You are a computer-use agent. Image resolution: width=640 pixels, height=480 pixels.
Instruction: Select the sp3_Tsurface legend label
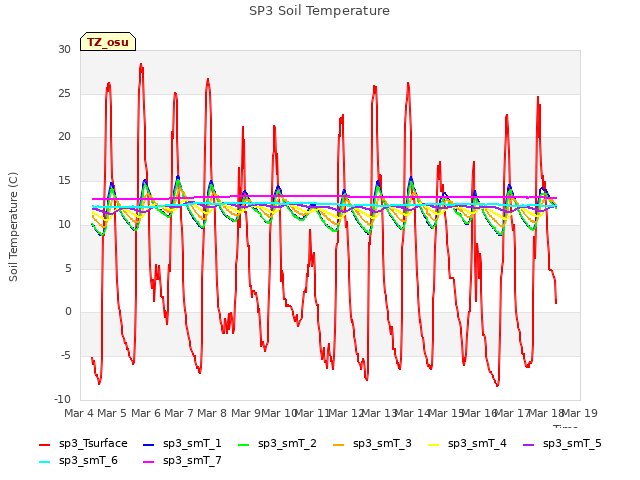[93, 444]
